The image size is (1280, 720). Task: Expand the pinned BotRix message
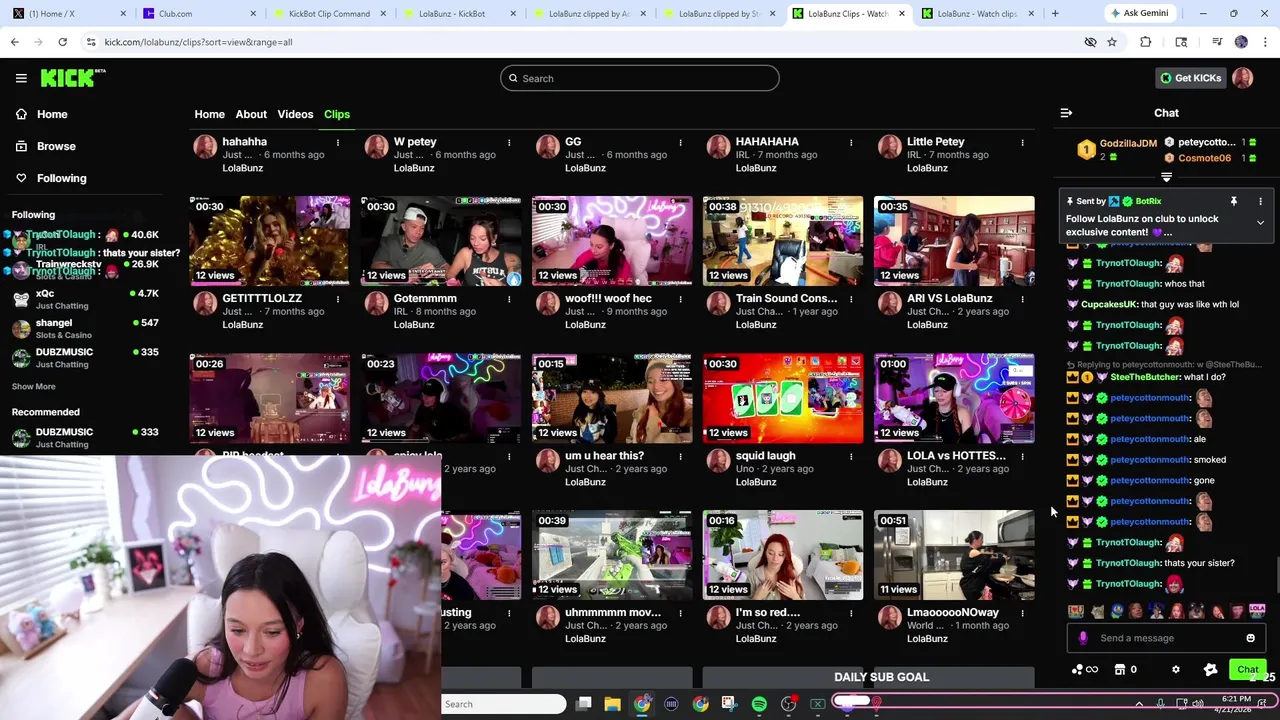coord(1260,222)
